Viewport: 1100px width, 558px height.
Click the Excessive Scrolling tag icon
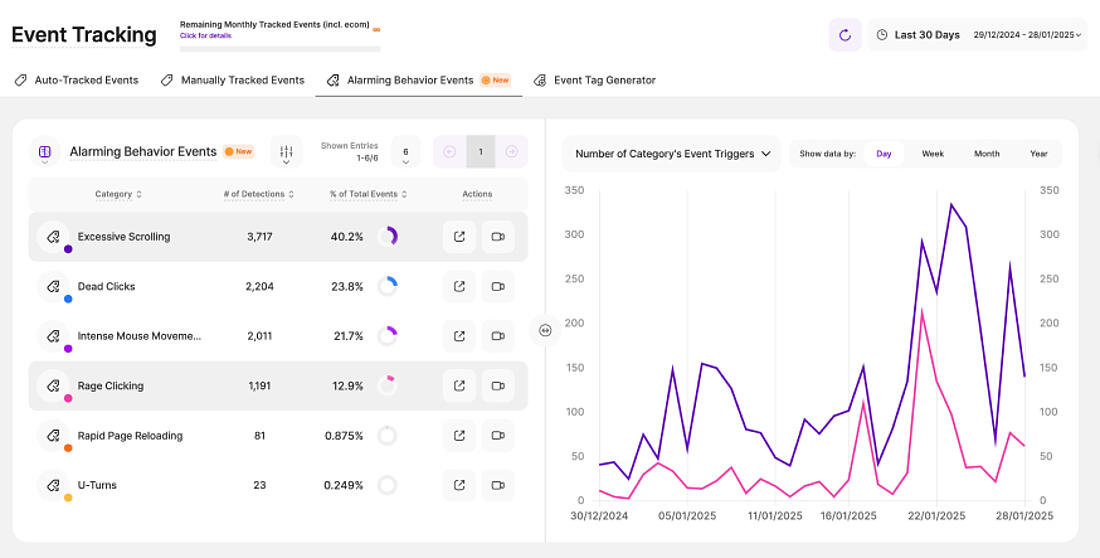[x=53, y=237]
